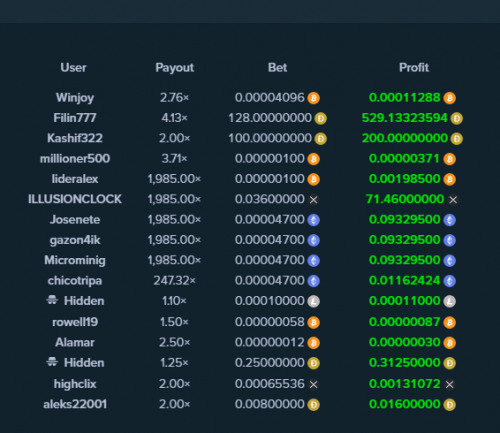Screen dimensions: 500x433
Task: Click the Dogecoin icon beside Kashif322's bet
Action: coord(321,139)
